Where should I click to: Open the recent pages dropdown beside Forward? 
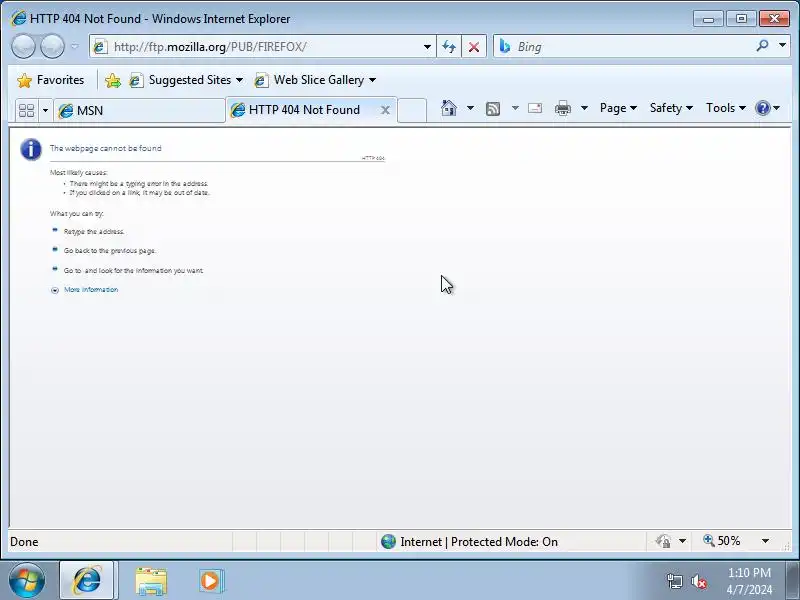(x=75, y=46)
